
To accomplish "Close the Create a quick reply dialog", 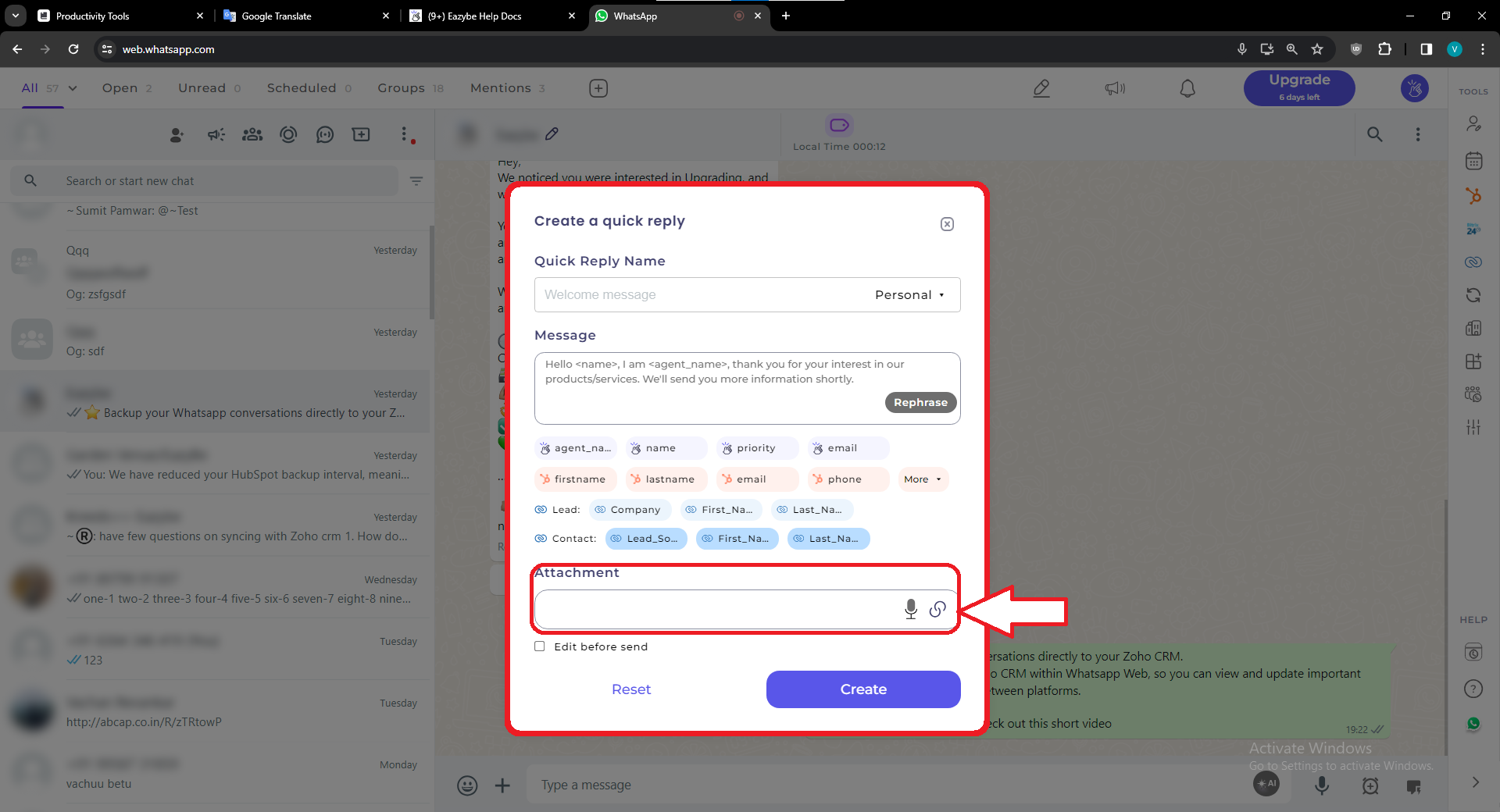I will click(x=947, y=224).
